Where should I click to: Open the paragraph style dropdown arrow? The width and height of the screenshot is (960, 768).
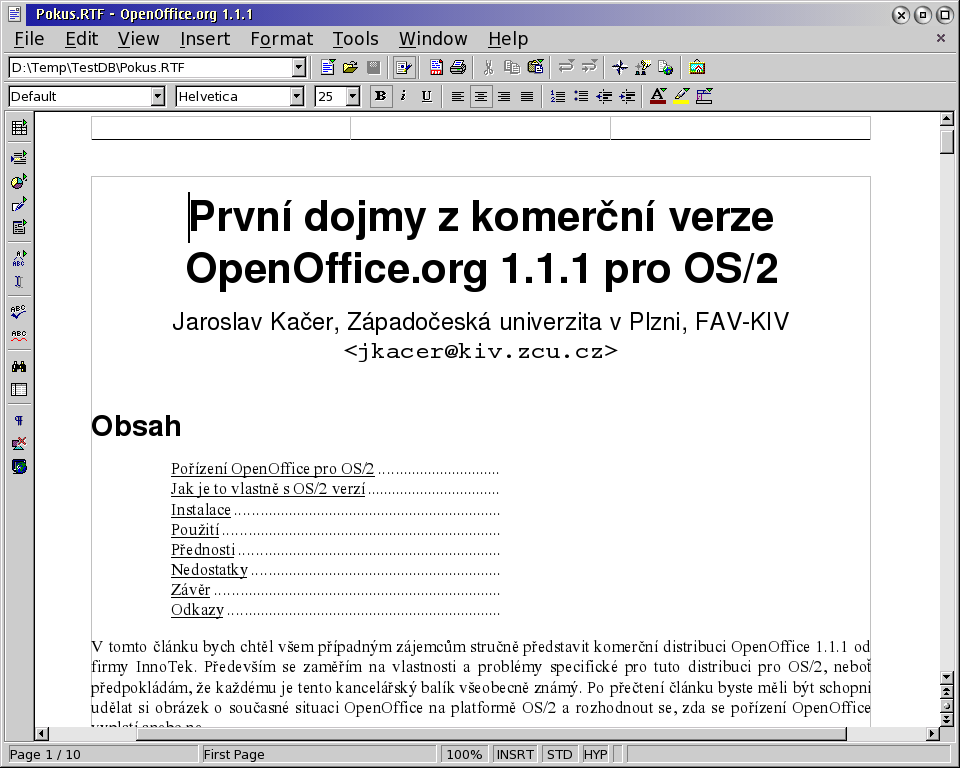[158, 96]
